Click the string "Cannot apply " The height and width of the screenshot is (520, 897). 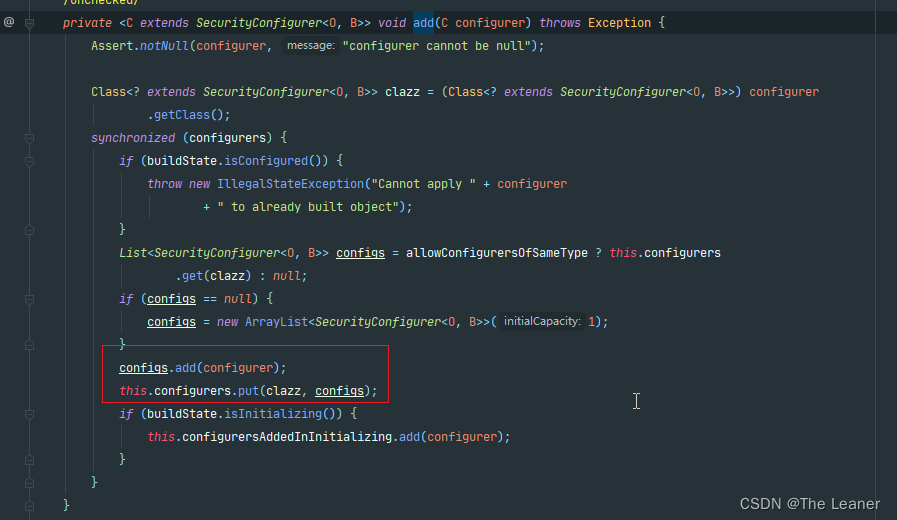click(x=423, y=184)
